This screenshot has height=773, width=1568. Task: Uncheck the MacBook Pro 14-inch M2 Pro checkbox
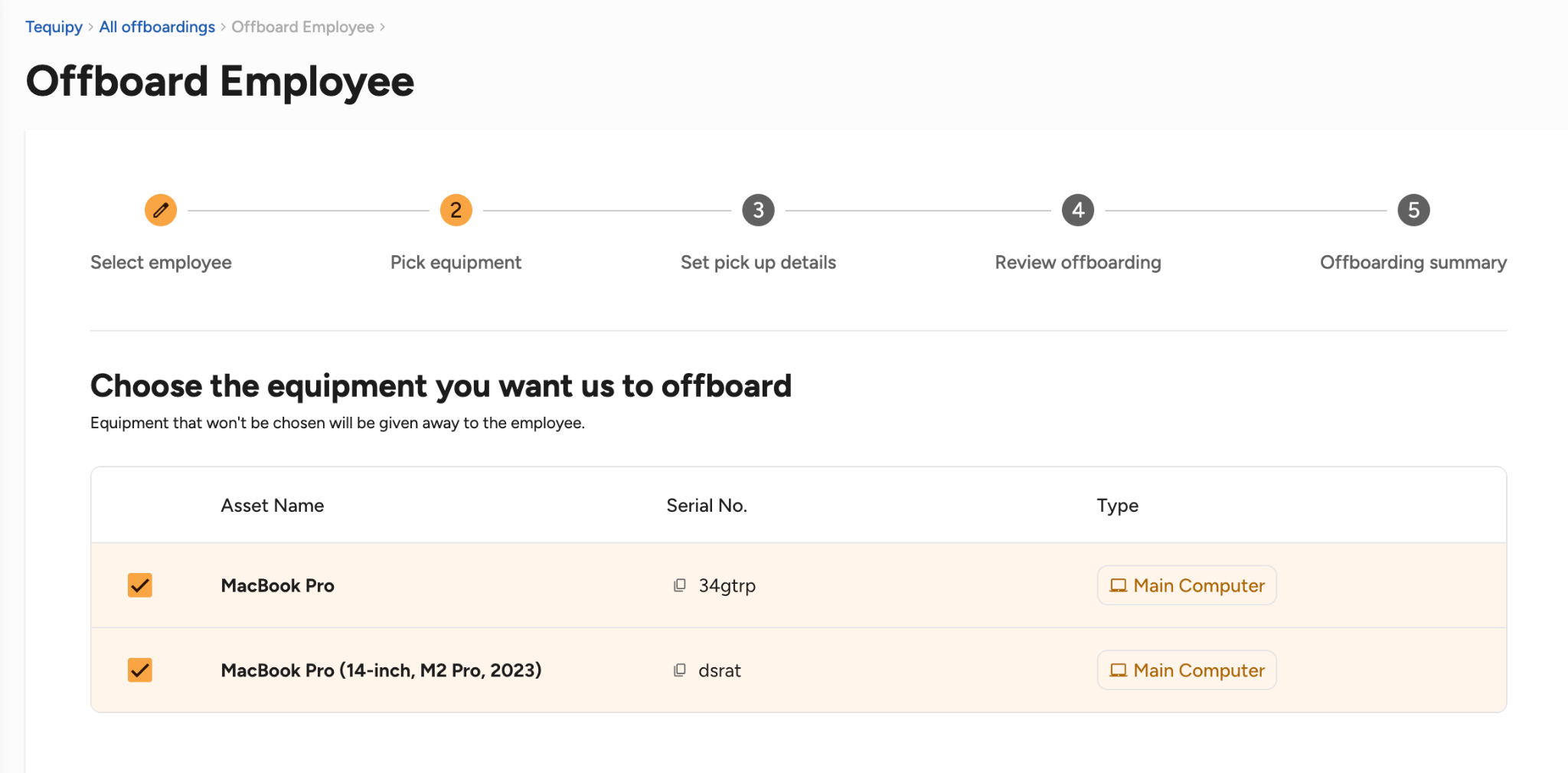click(140, 670)
